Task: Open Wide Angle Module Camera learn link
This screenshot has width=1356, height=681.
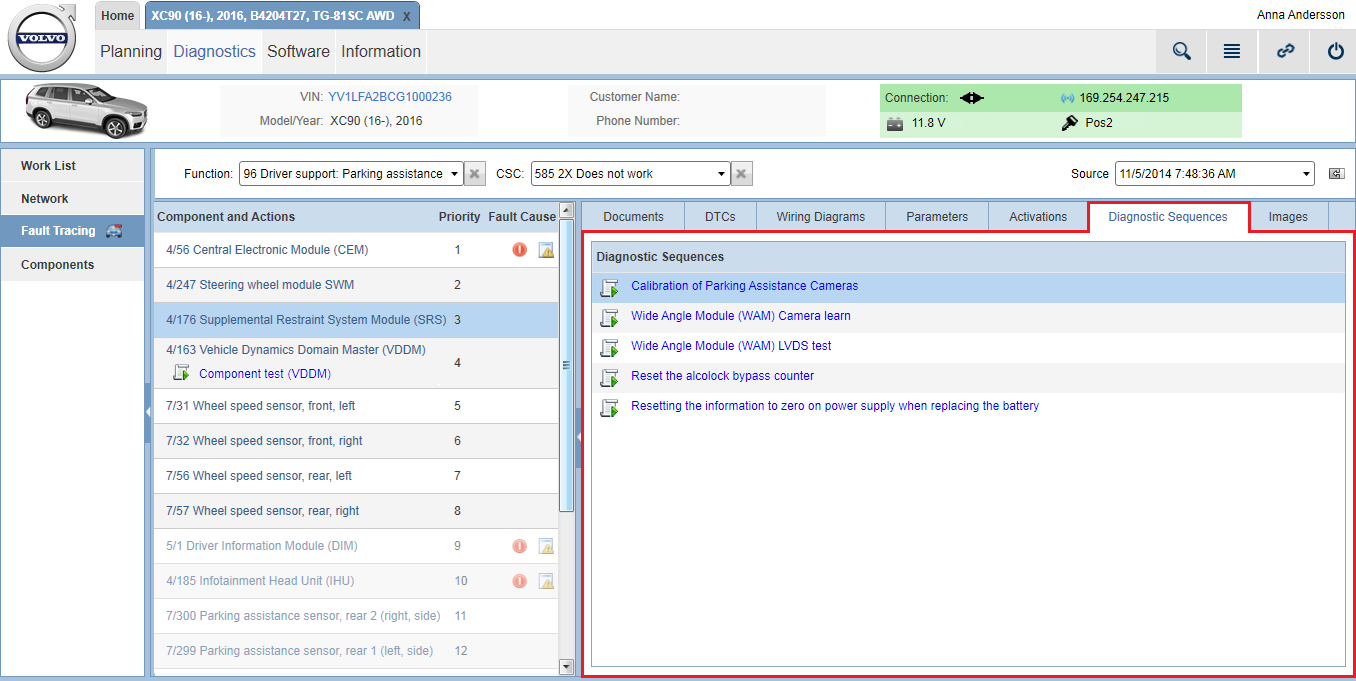Action: click(741, 316)
